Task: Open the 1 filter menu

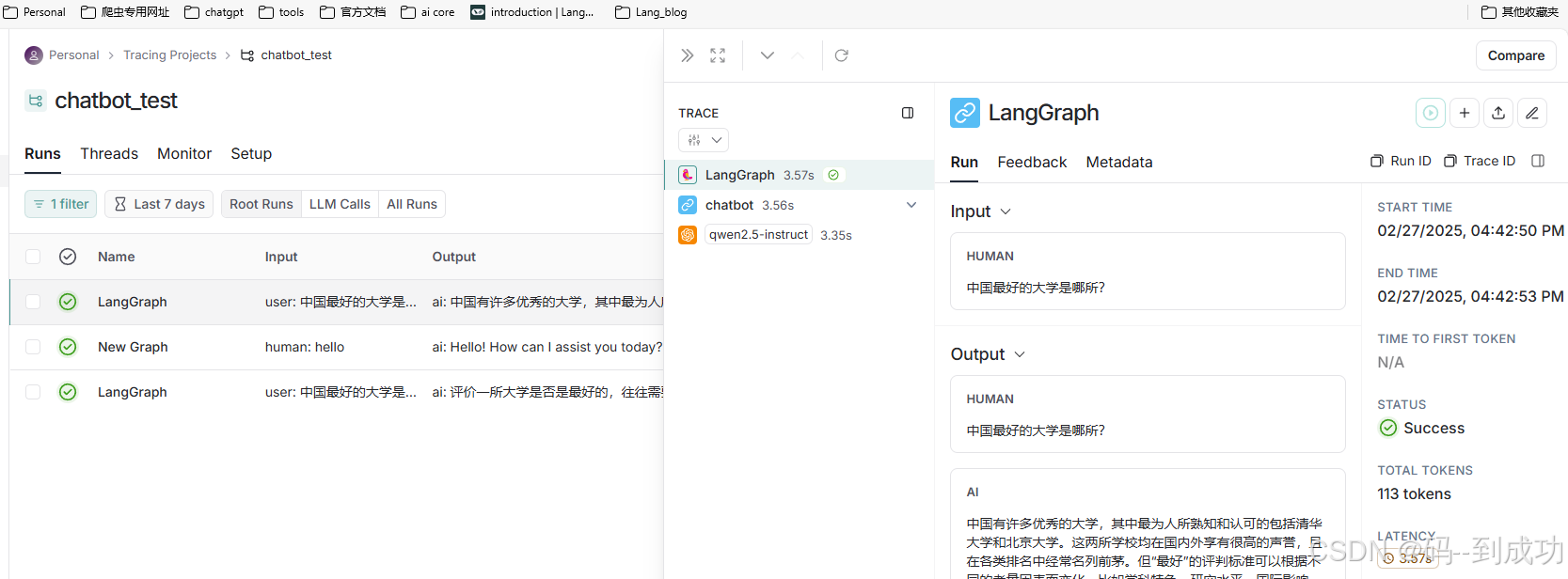Action: (x=60, y=204)
